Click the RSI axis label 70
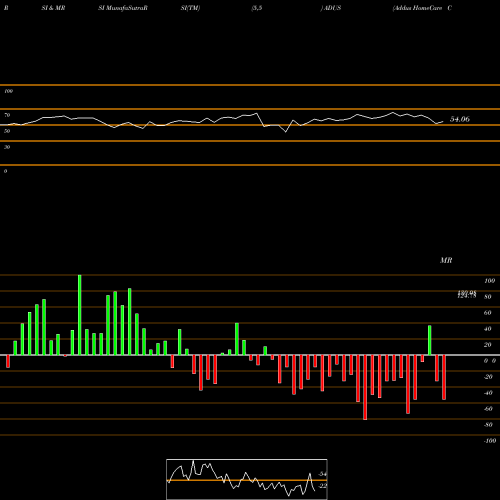This screenshot has width=500, height=500. pos(7,115)
